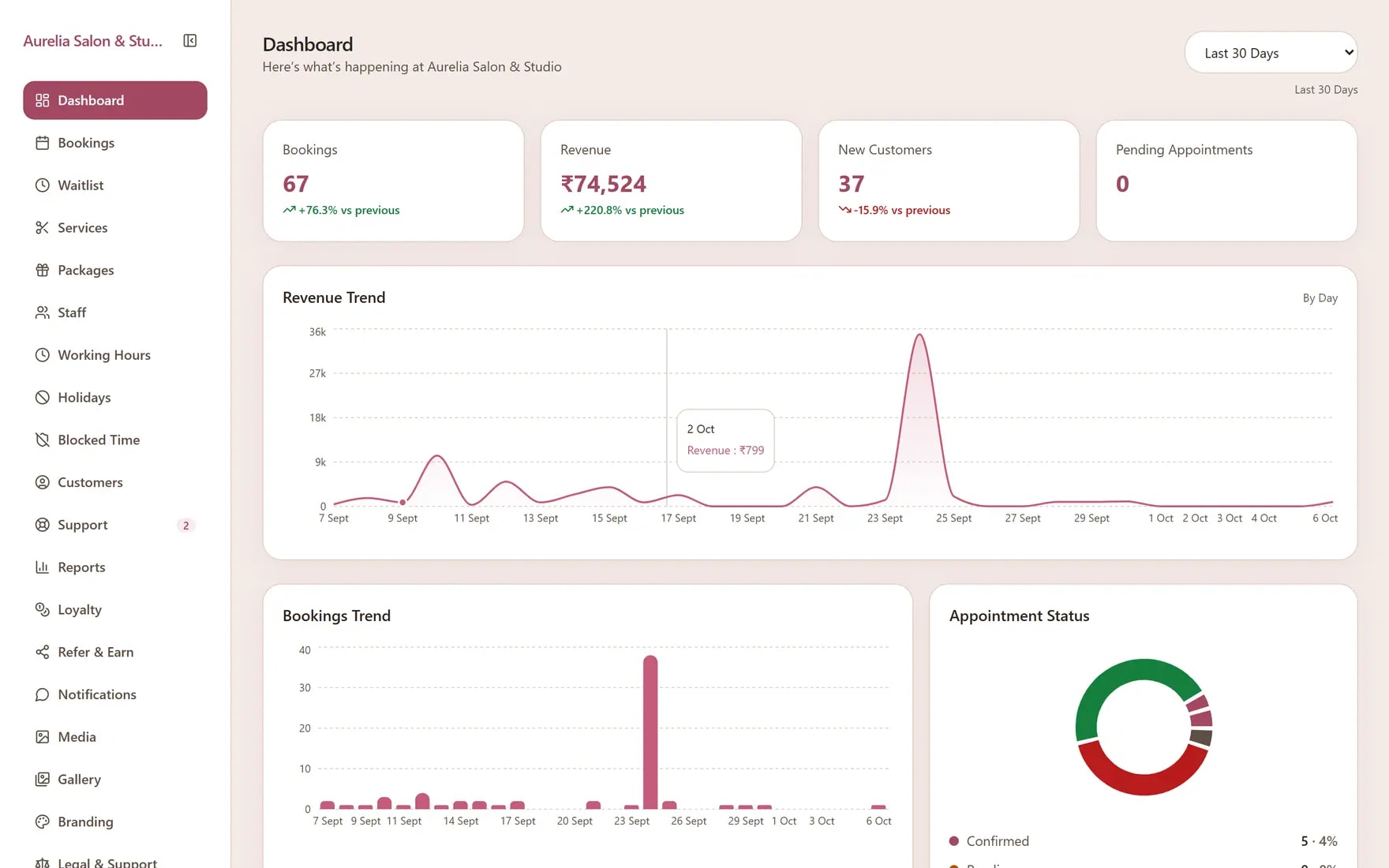Viewport: 1389px width, 868px height.
Task: Click the Holidays ban icon
Action: pyautogui.click(x=43, y=398)
